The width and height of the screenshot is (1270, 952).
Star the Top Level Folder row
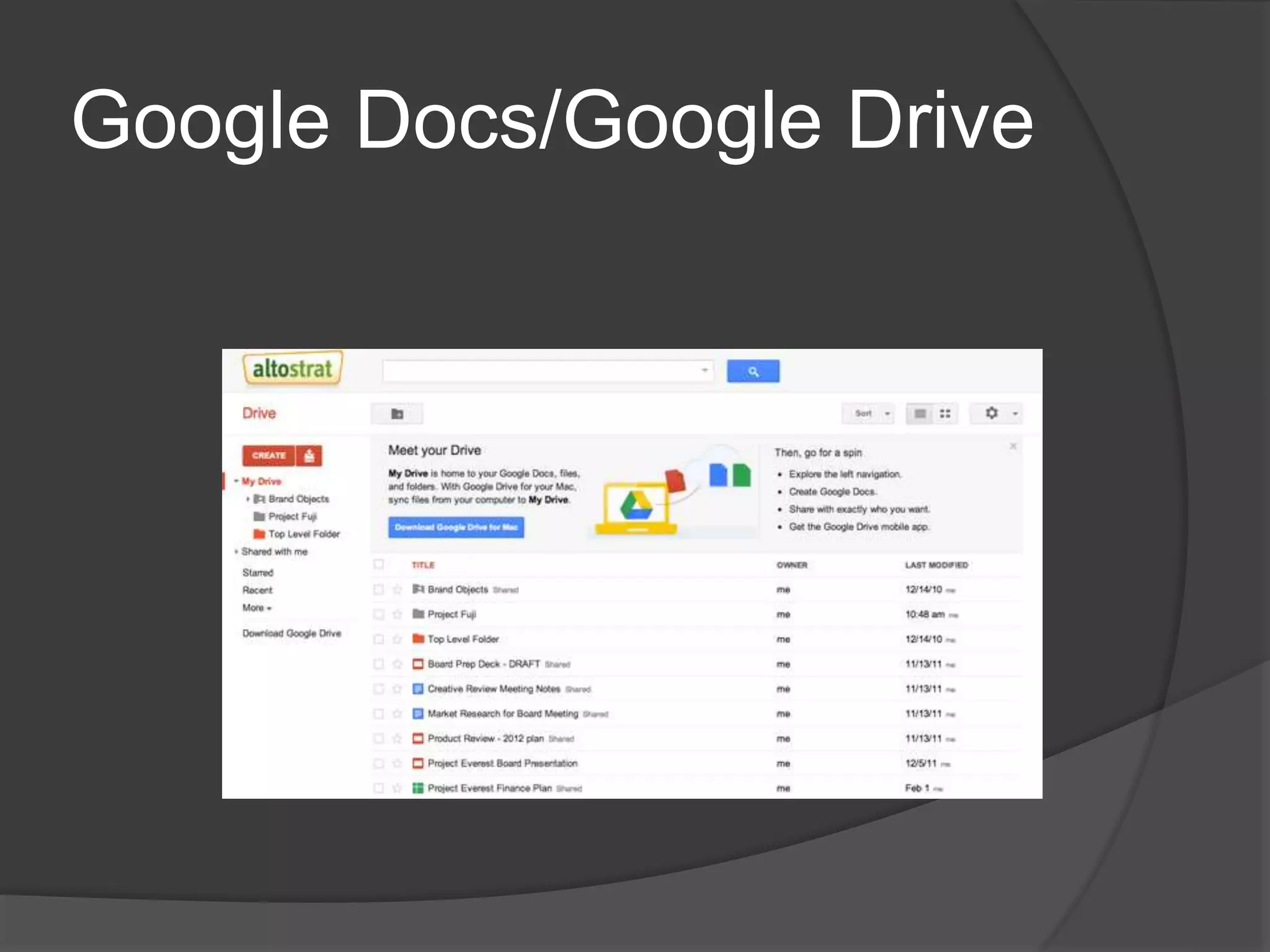pyautogui.click(x=397, y=639)
